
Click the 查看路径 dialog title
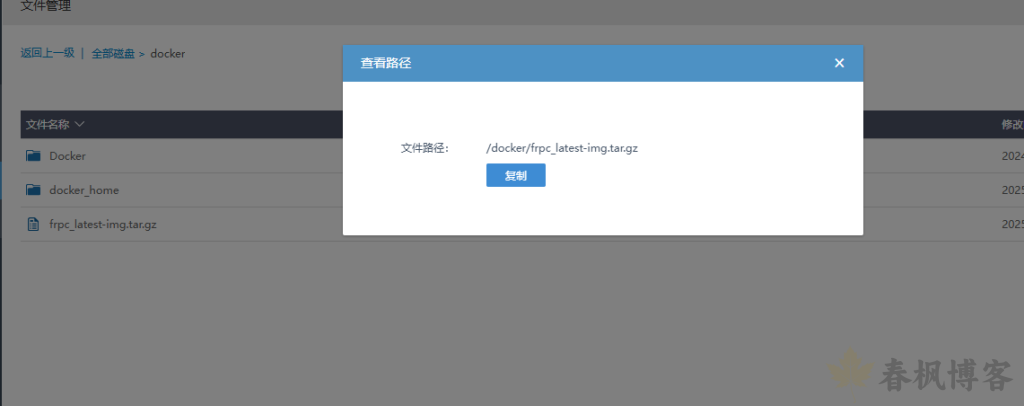pos(386,63)
